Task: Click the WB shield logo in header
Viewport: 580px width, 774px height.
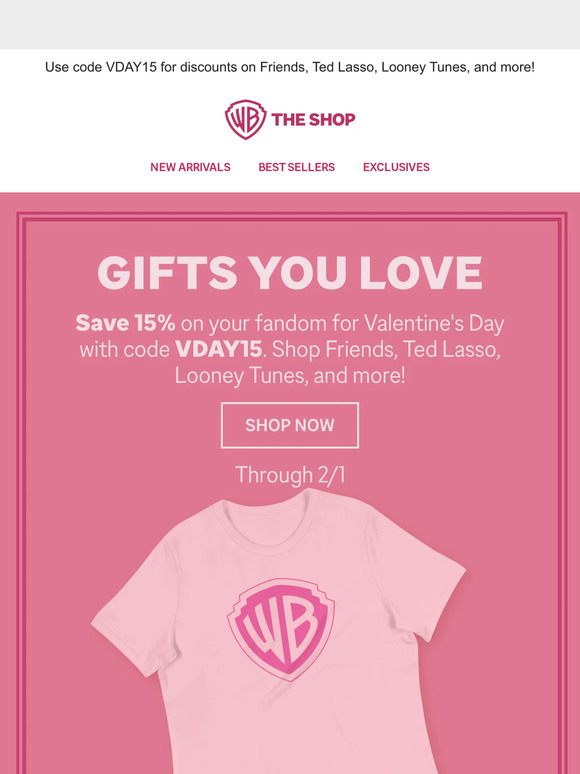Action: pyautogui.click(x=245, y=119)
